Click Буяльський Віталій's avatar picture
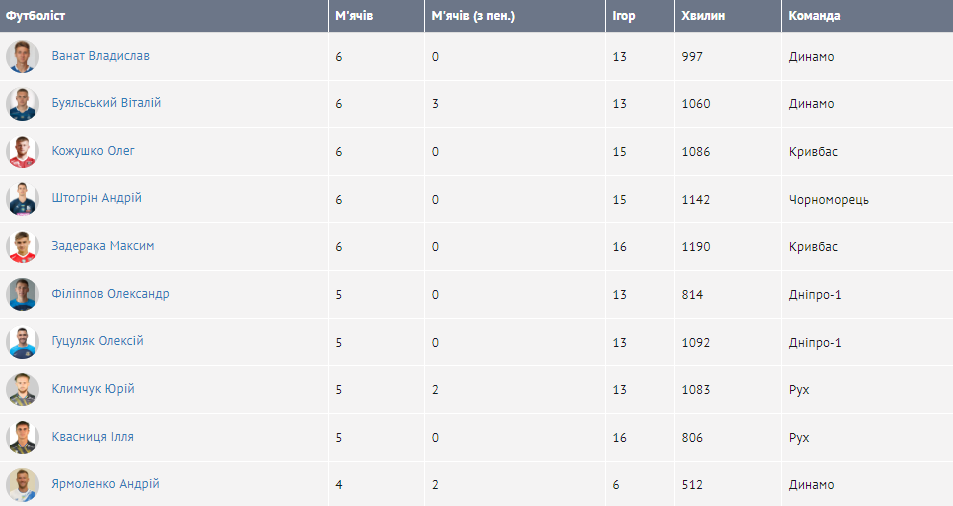953x506 pixels. [22, 104]
